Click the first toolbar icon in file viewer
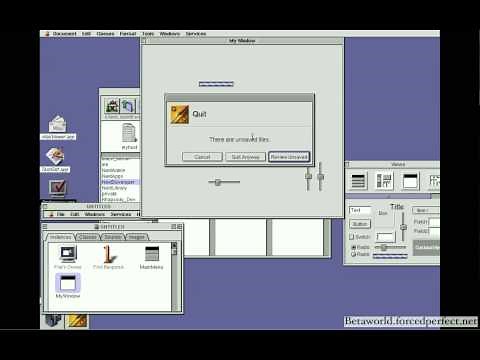Screen dimensions: 480x360 [112, 106]
